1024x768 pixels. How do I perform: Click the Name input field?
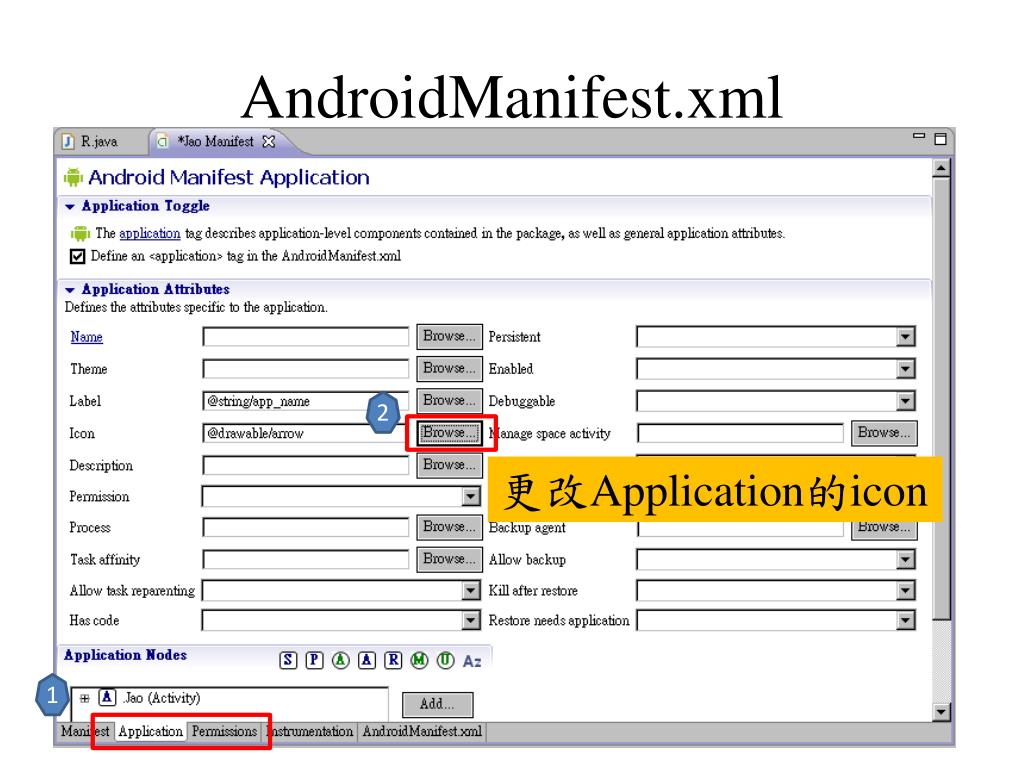coord(306,337)
